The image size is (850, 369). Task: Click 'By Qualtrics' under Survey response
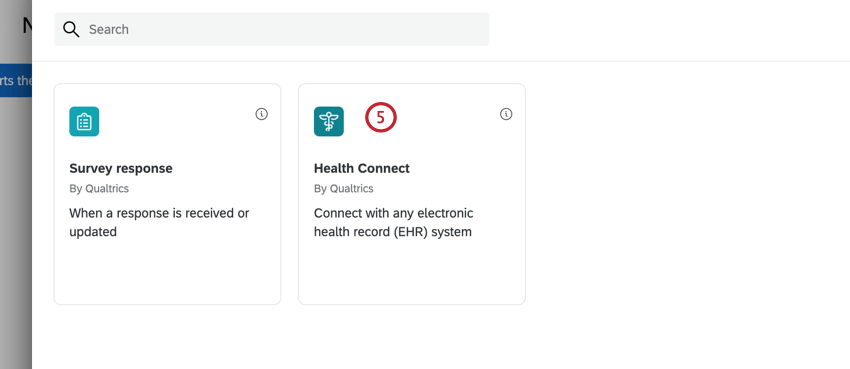tap(99, 189)
